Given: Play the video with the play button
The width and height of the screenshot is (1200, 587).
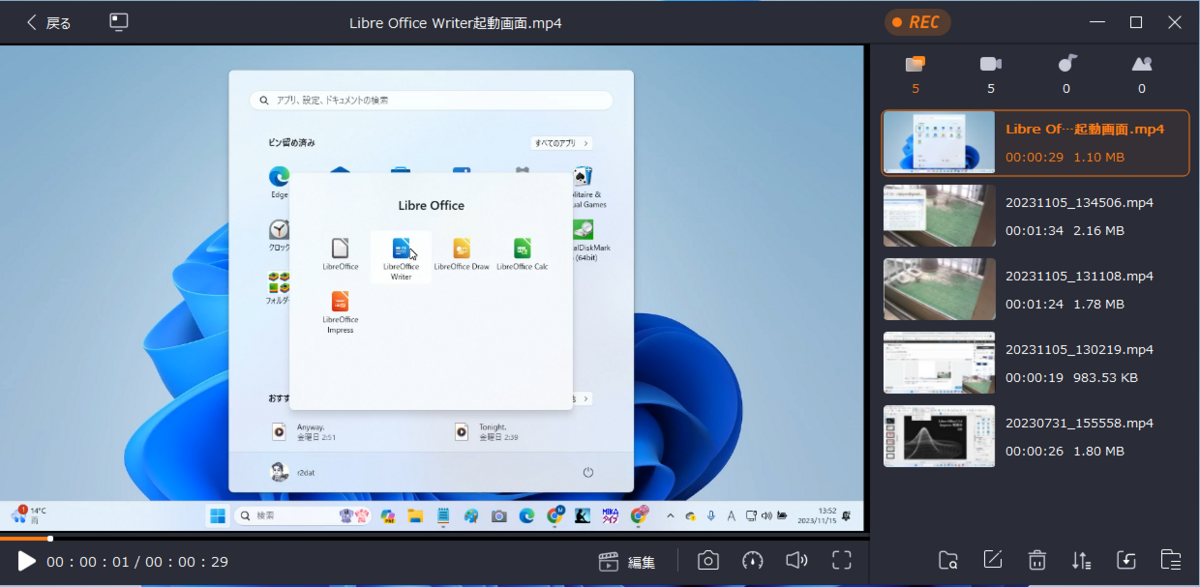Looking at the screenshot, I should tap(26, 561).
